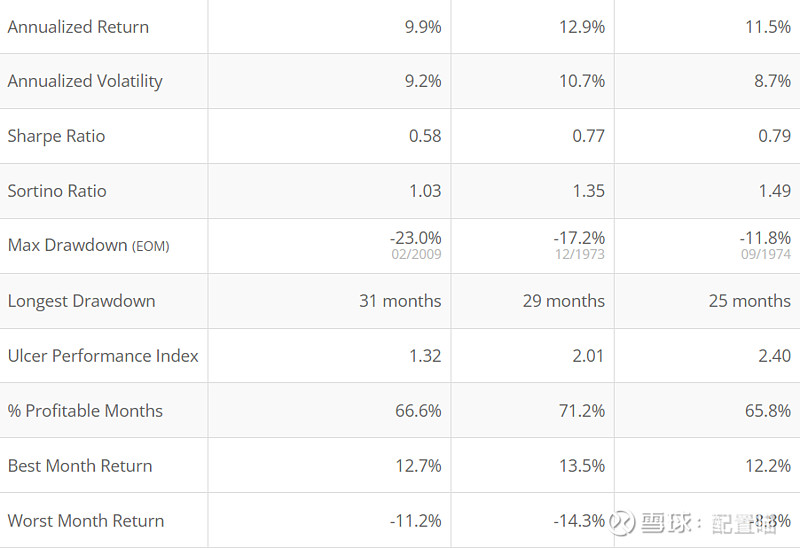Select the 71.2% profitable months value
The image size is (800, 548).
(x=582, y=411)
